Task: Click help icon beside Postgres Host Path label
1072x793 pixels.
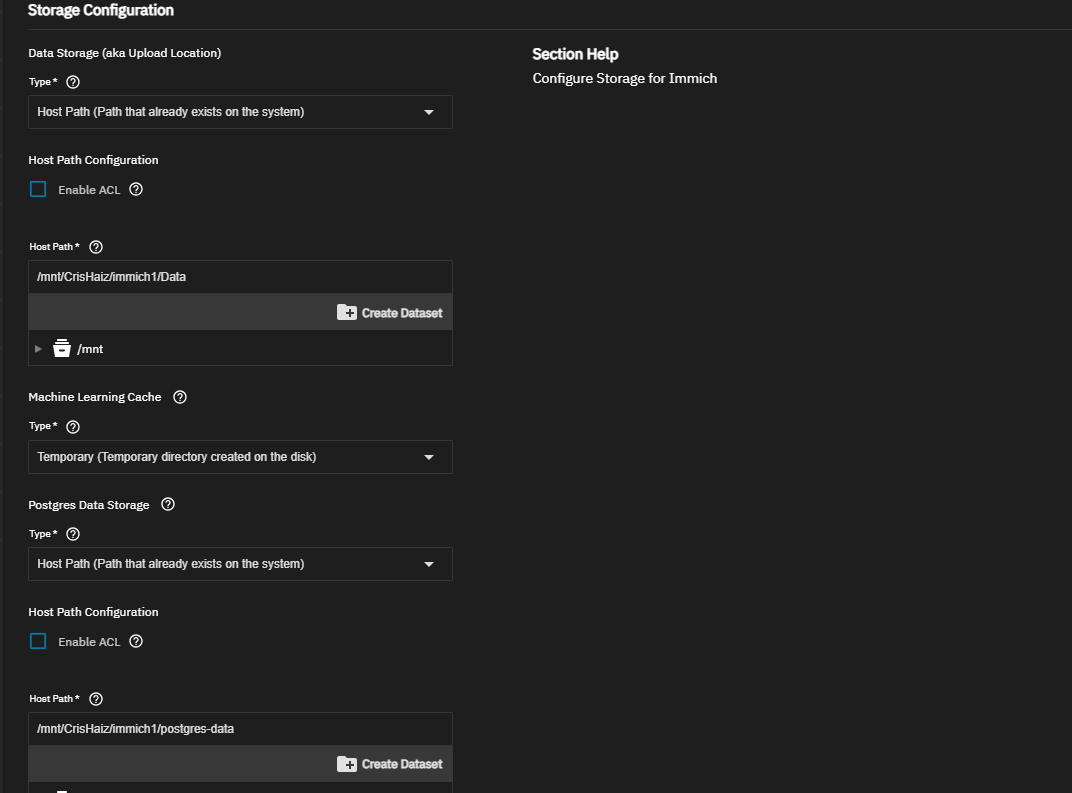Action: coord(96,699)
